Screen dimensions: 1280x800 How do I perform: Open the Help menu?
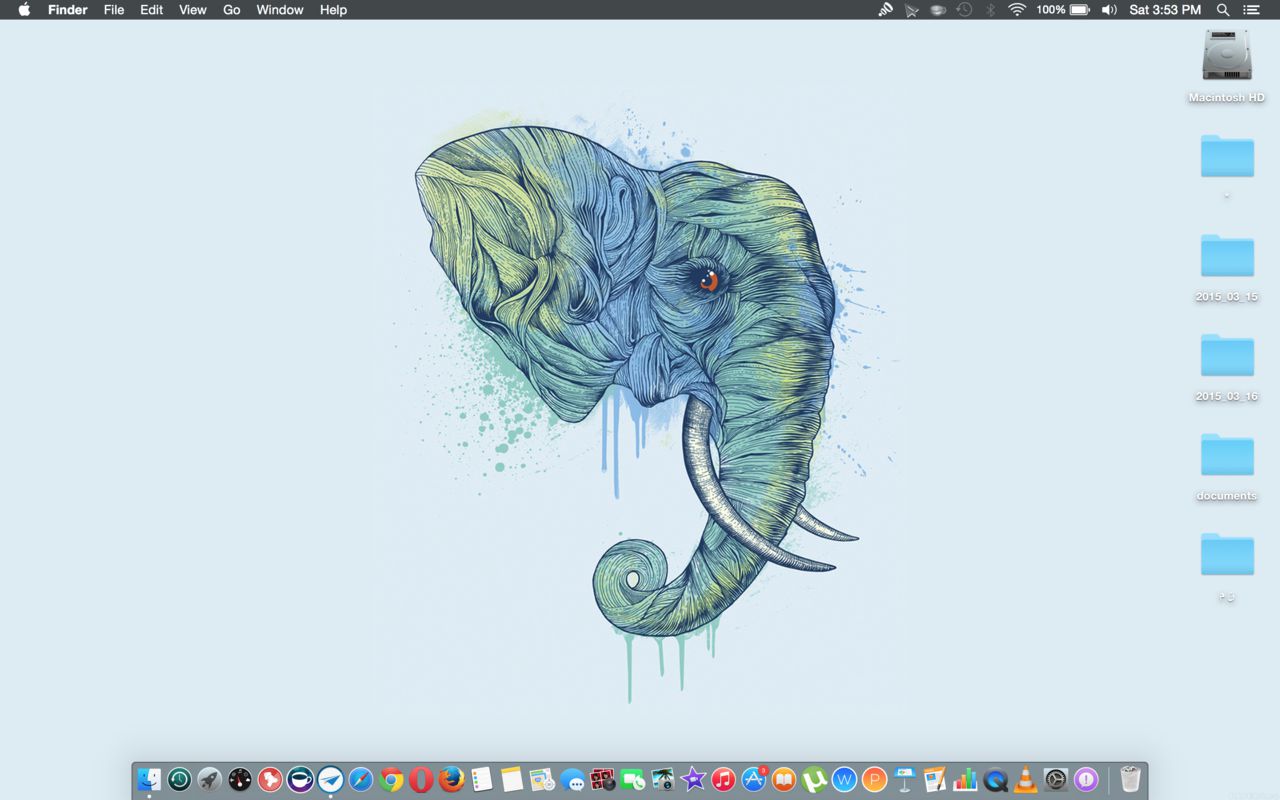click(x=333, y=9)
